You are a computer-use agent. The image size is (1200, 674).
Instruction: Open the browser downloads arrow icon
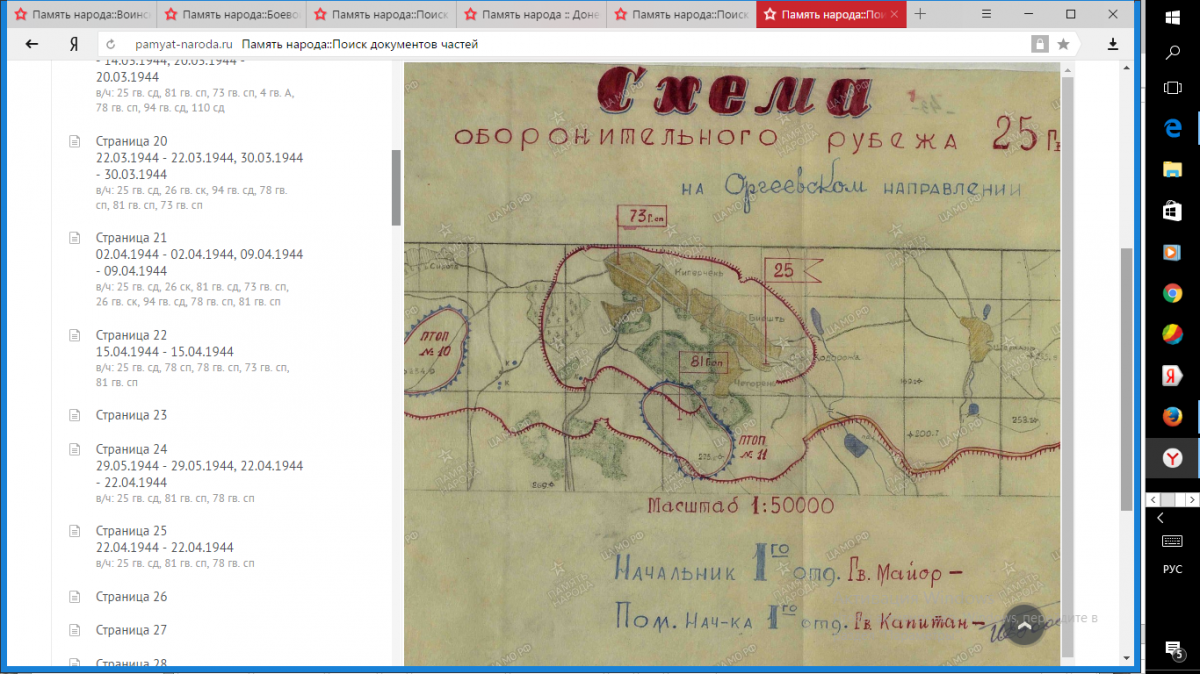pyautogui.click(x=1113, y=44)
